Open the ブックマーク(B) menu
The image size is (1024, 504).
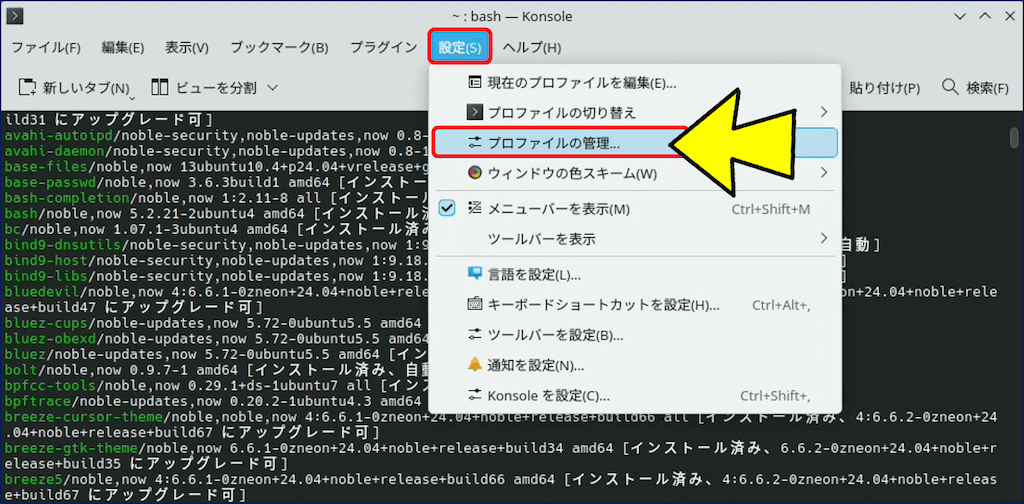coord(279,47)
